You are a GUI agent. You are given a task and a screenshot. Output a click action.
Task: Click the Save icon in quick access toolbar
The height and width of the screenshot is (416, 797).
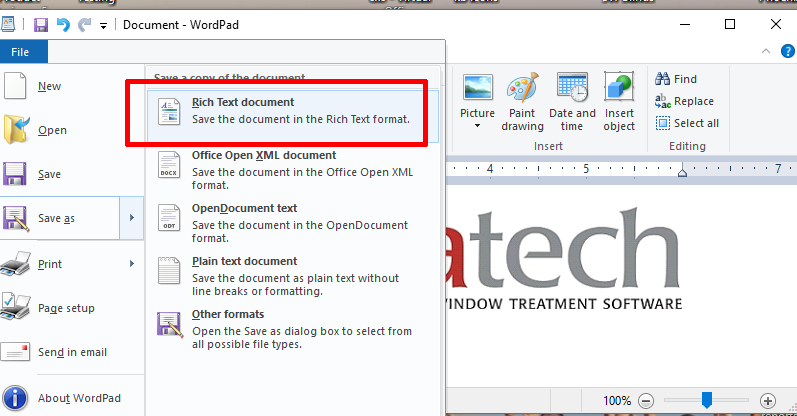(41, 24)
